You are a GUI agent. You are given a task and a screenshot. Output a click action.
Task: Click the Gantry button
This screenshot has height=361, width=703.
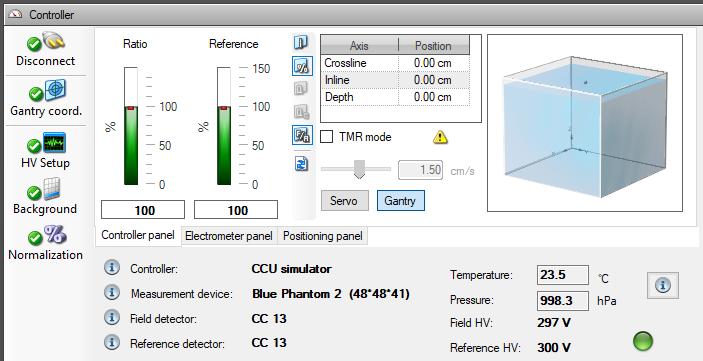pos(400,200)
